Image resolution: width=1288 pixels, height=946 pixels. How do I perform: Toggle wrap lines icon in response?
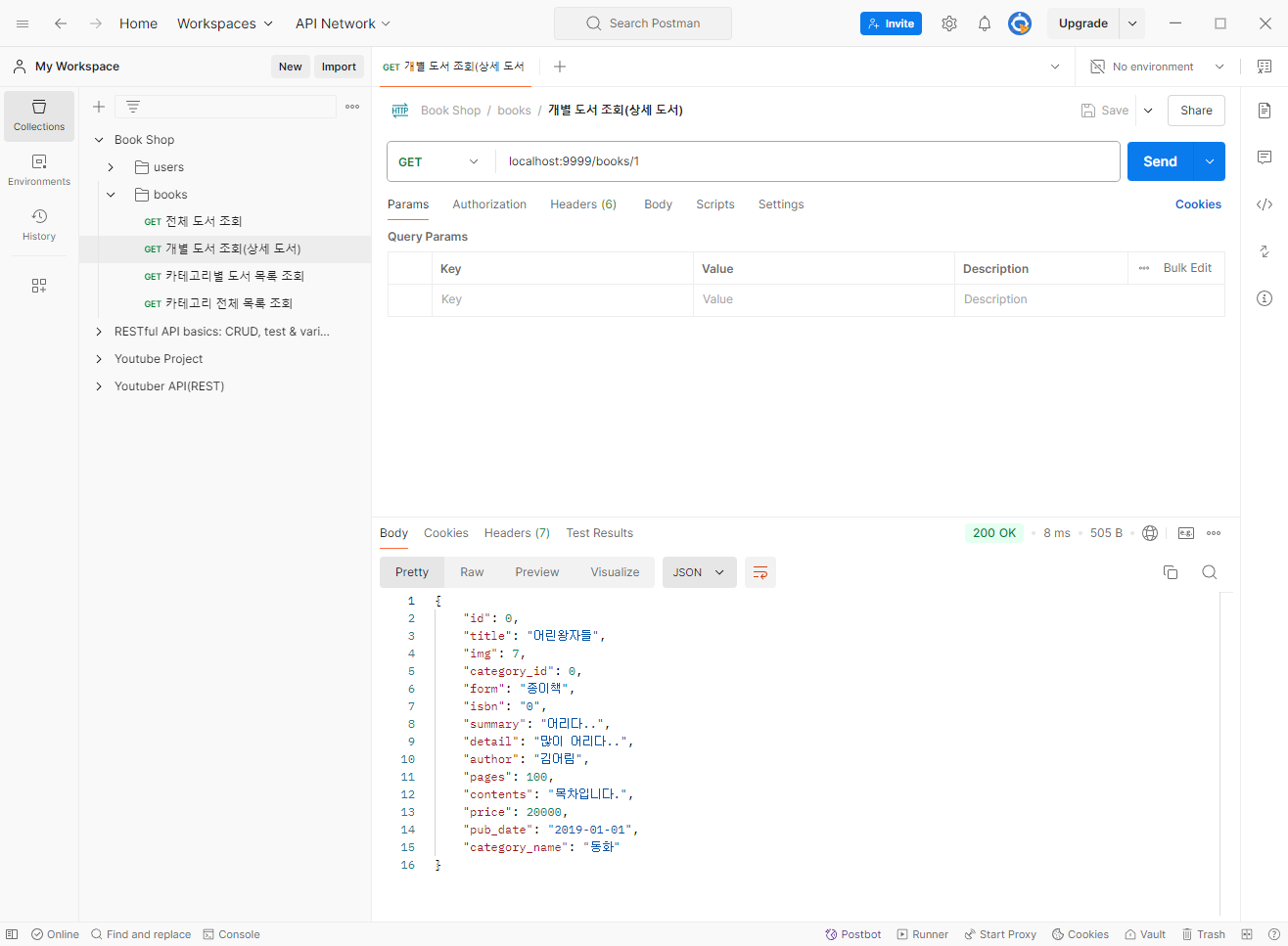pyautogui.click(x=760, y=572)
